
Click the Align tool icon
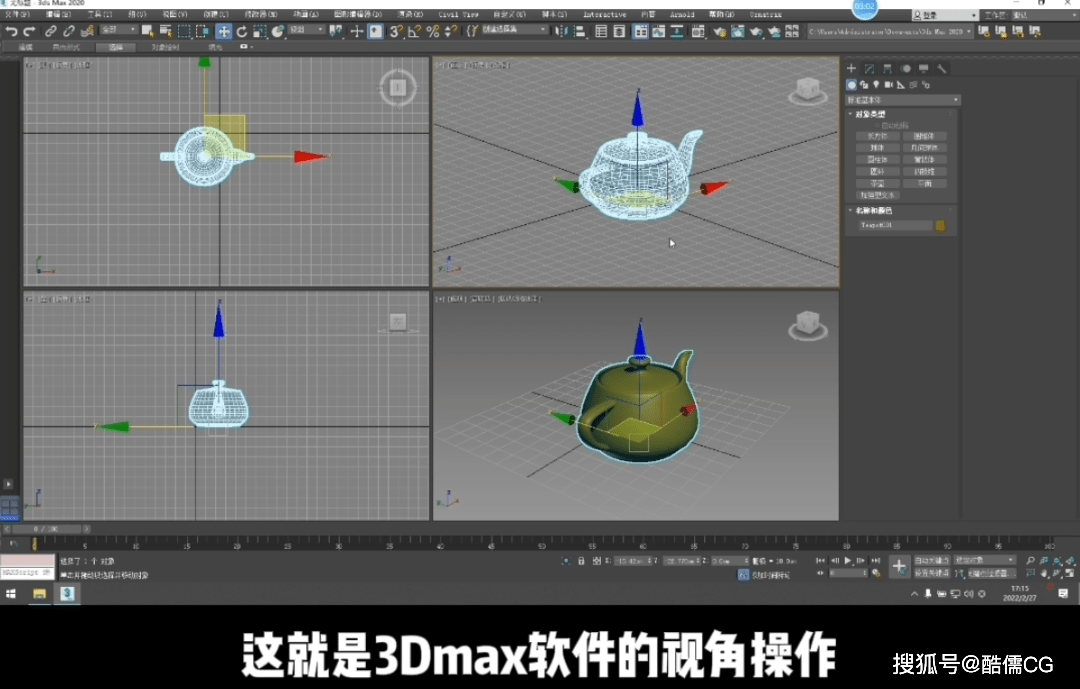click(579, 31)
